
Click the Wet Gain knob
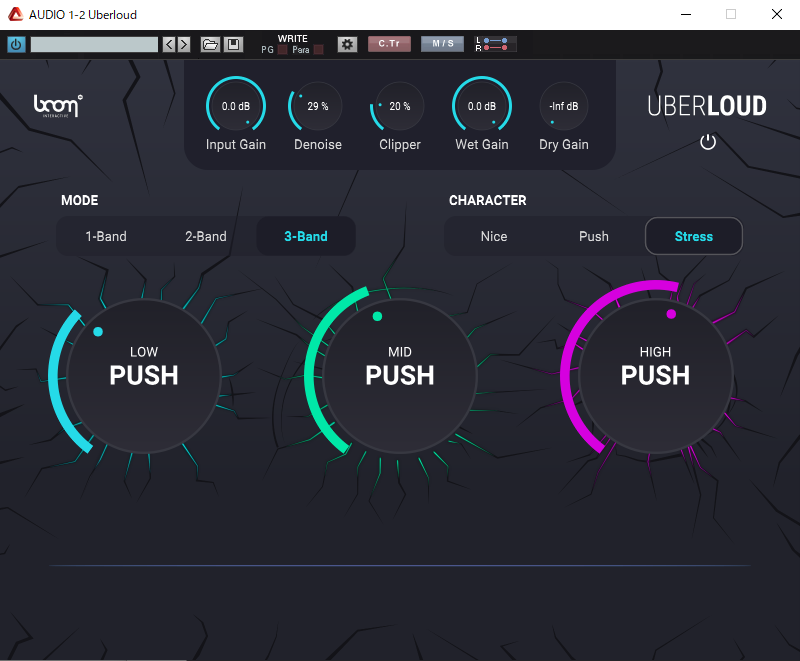click(482, 106)
